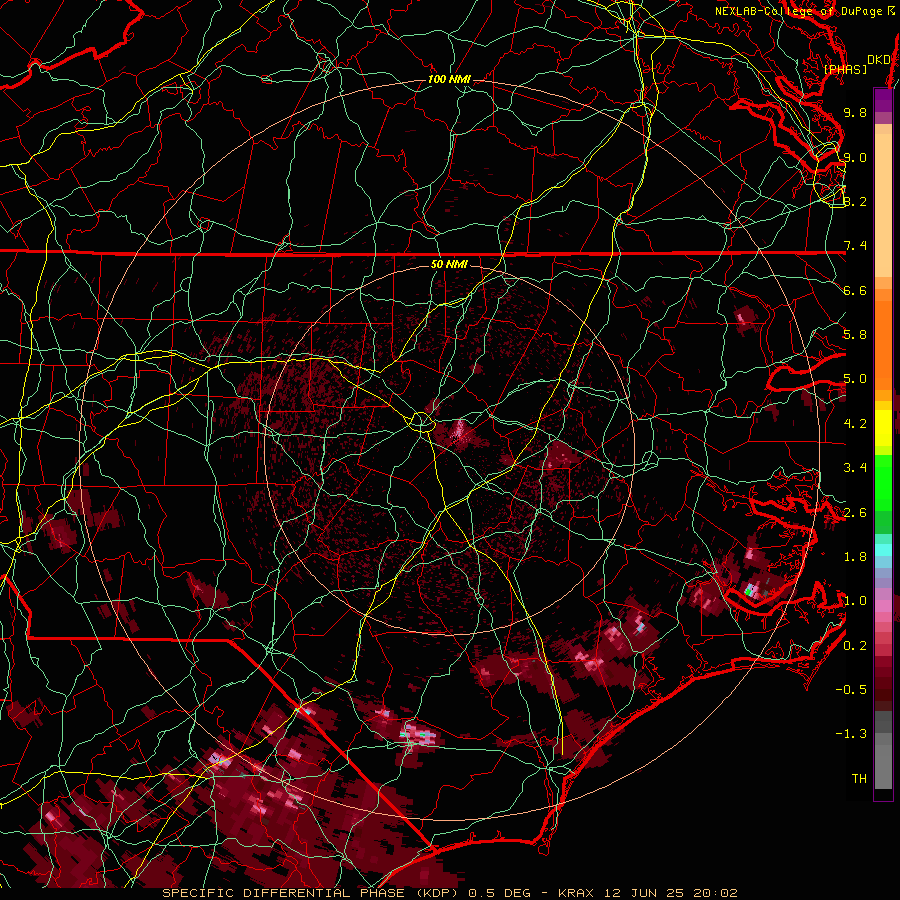Click the -0.5 color scale value

coord(851,690)
